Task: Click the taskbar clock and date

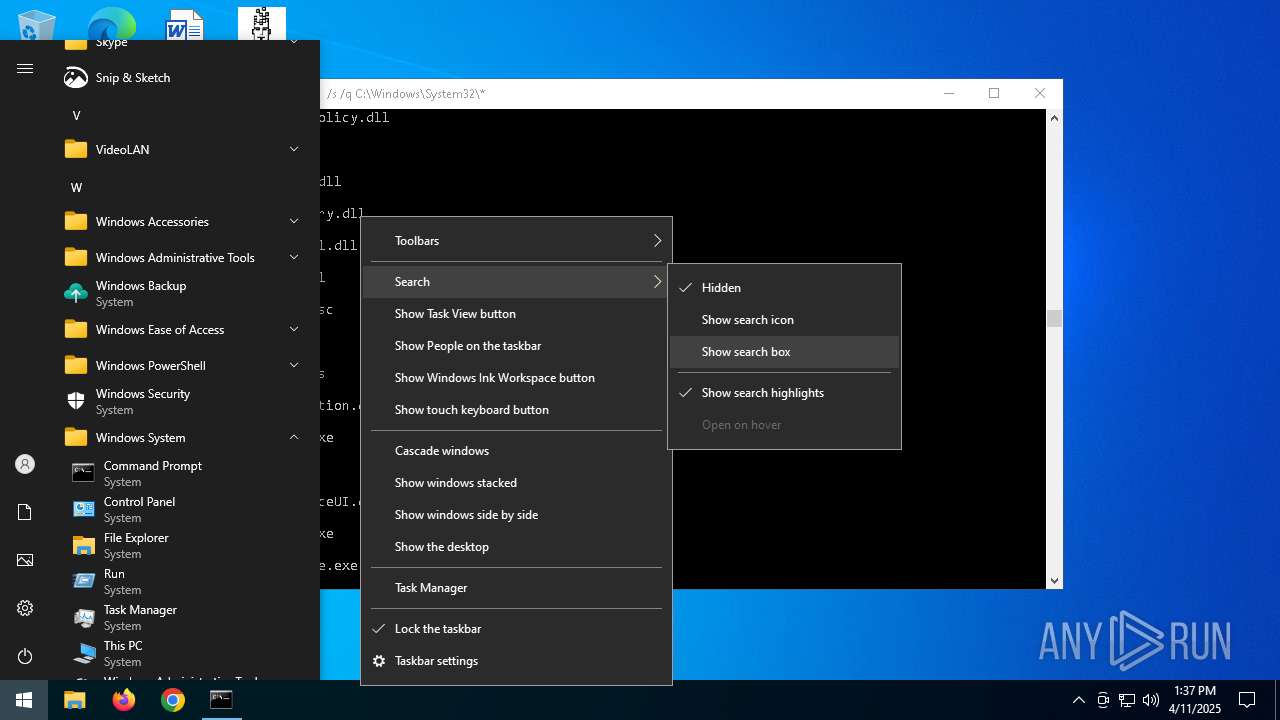Action: 1194,700
